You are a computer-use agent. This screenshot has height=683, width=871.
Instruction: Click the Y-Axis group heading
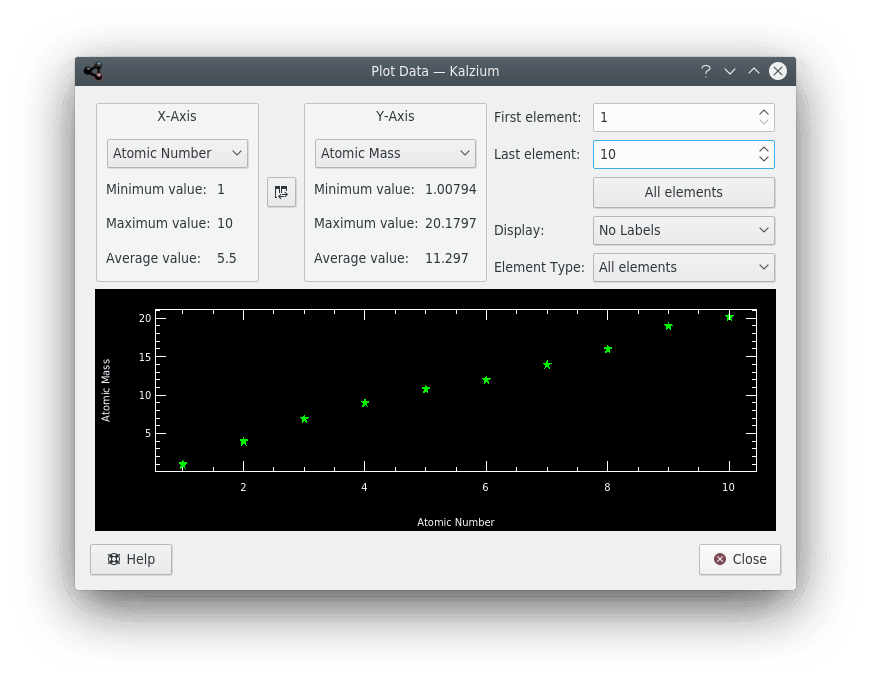[395, 116]
